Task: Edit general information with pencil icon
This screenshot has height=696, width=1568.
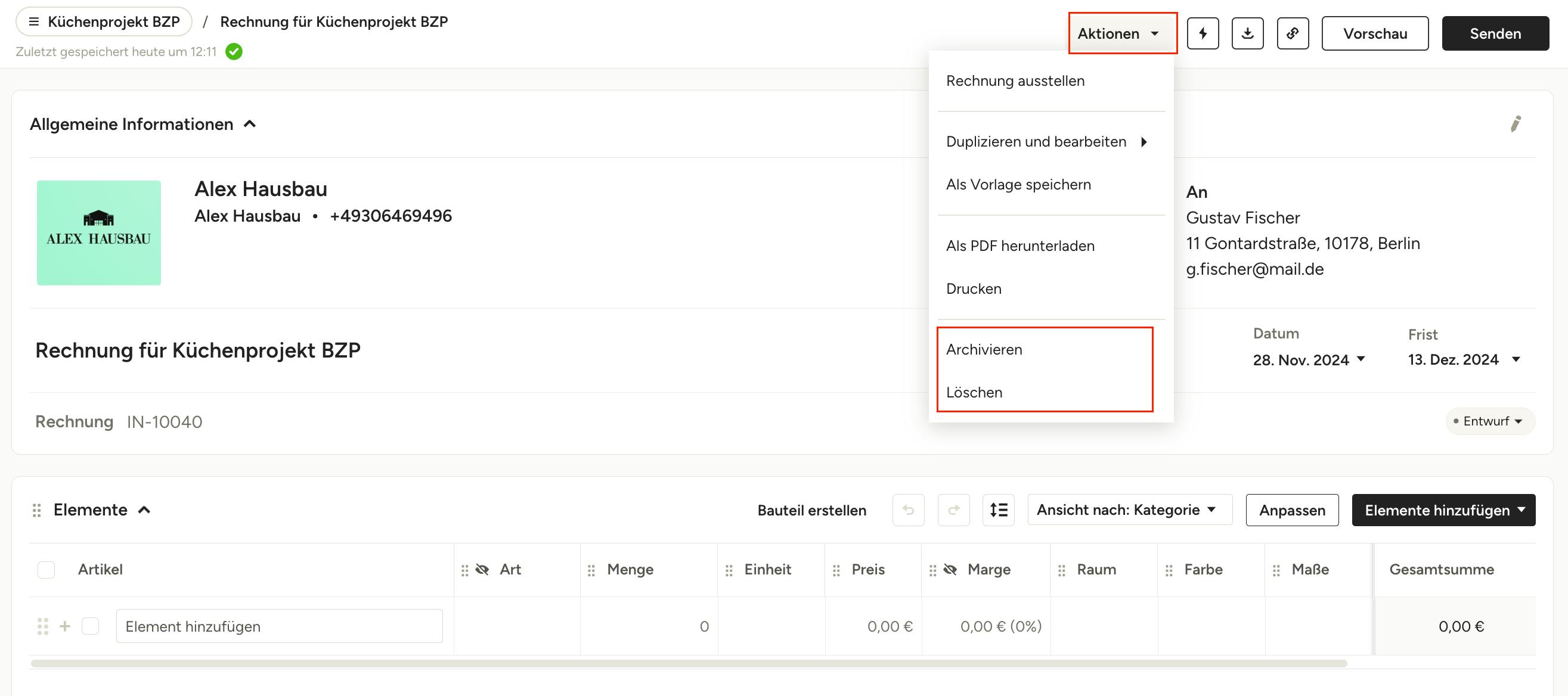Action: 1515,124
